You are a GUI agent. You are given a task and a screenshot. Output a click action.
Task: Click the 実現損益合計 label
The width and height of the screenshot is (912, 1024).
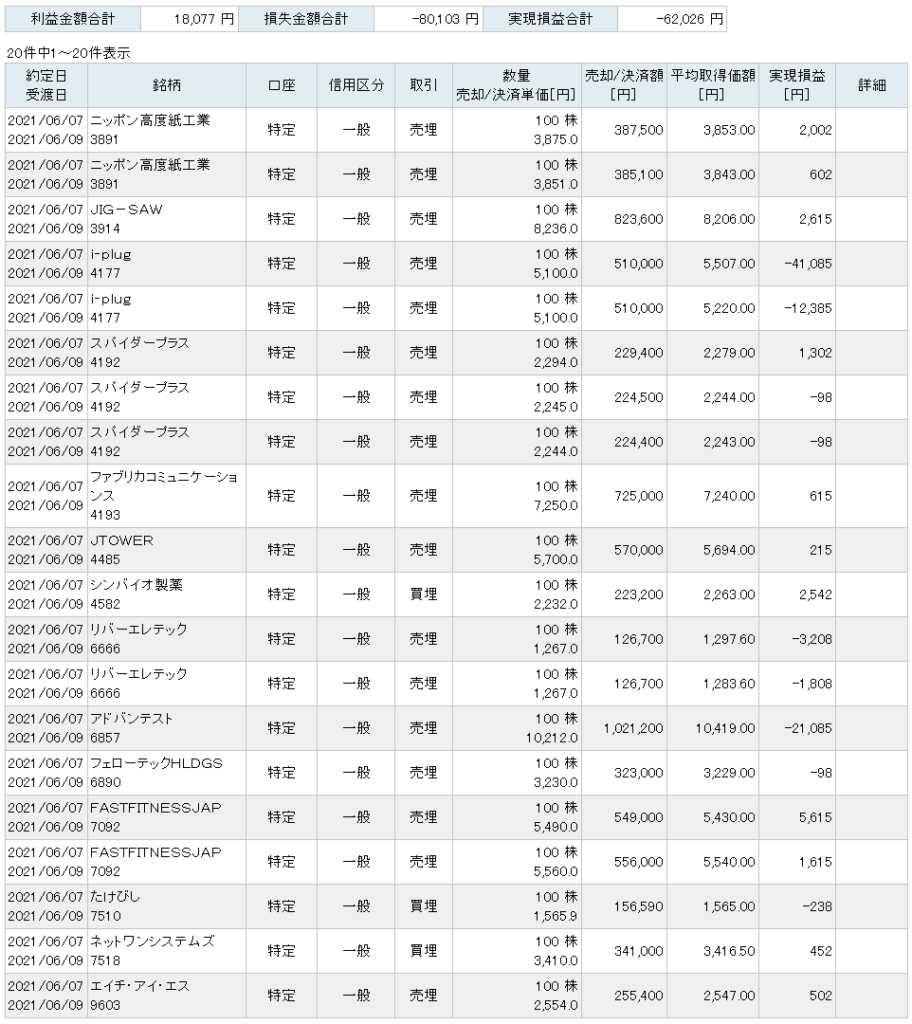[550, 20]
